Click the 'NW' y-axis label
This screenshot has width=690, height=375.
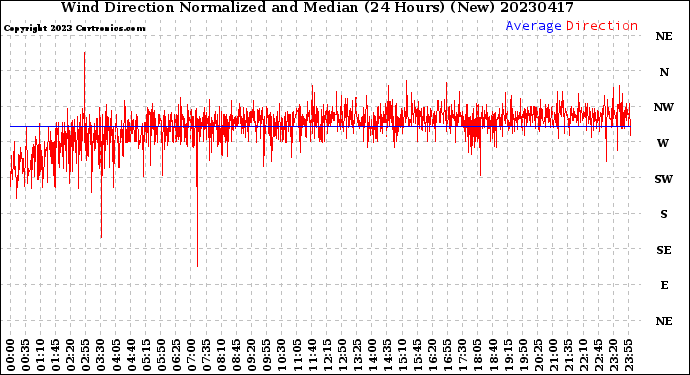pos(664,107)
